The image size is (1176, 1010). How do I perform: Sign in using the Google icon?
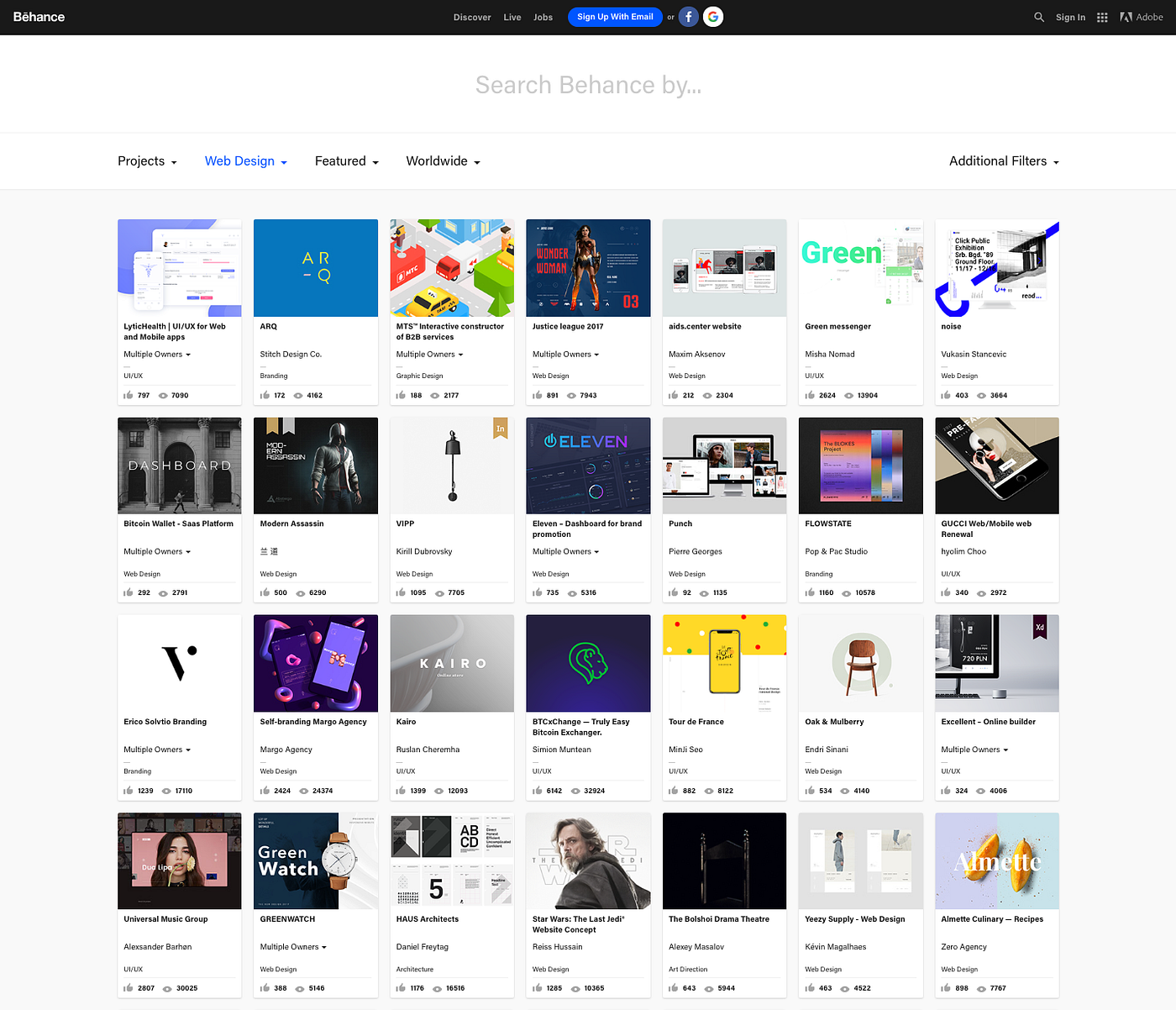pos(712,17)
